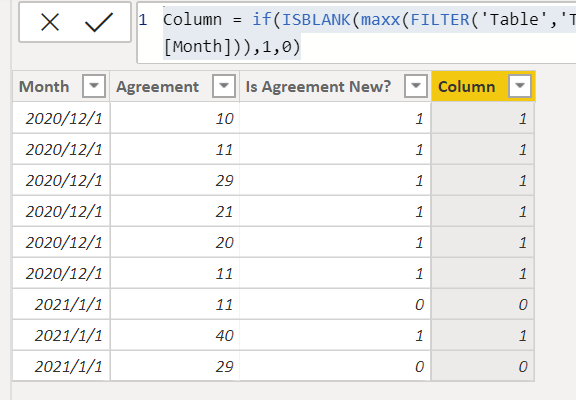This screenshot has width=576, height=400.
Task: Click Month cell in Agreement 20 row
Action: pyautogui.click(x=61, y=242)
